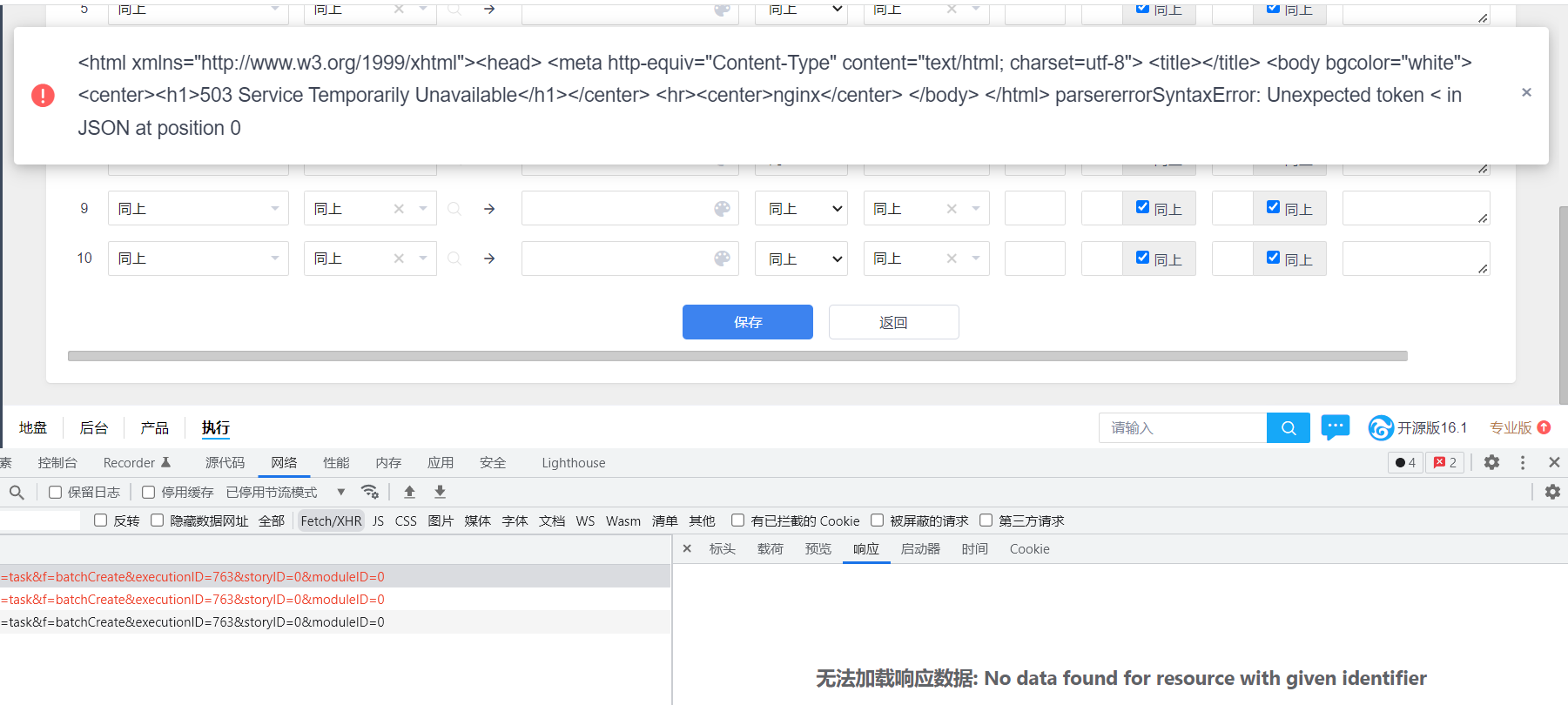Click the export HAR download icon

[x=440, y=493]
